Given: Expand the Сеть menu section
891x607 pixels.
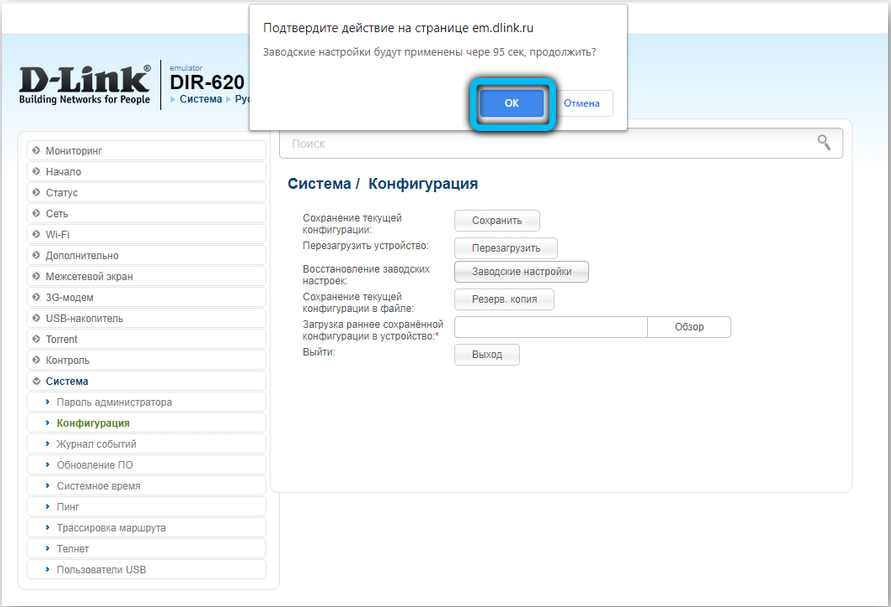Looking at the screenshot, I should click(146, 214).
